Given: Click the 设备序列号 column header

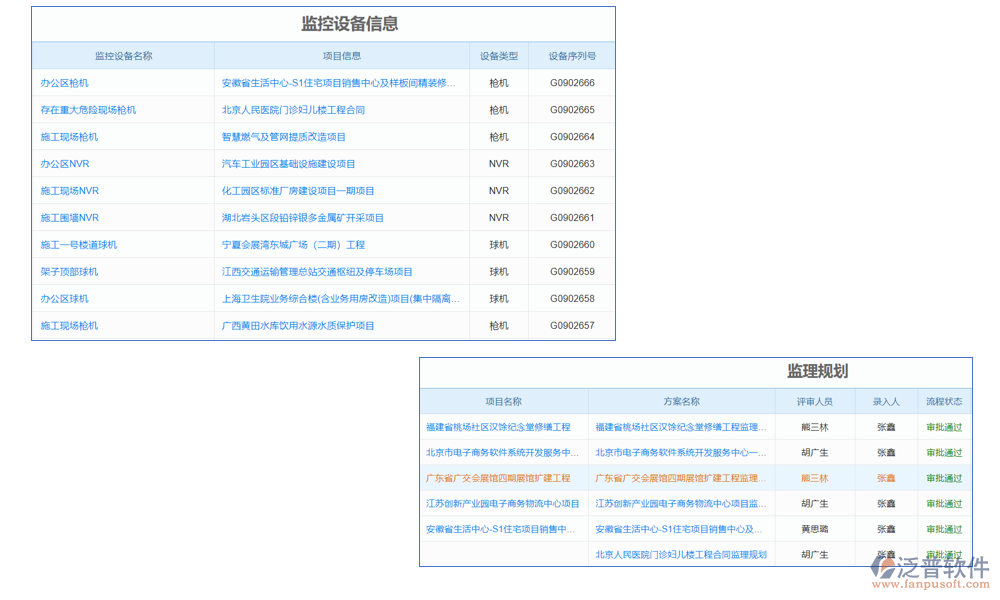Looking at the screenshot, I should click(x=571, y=56).
